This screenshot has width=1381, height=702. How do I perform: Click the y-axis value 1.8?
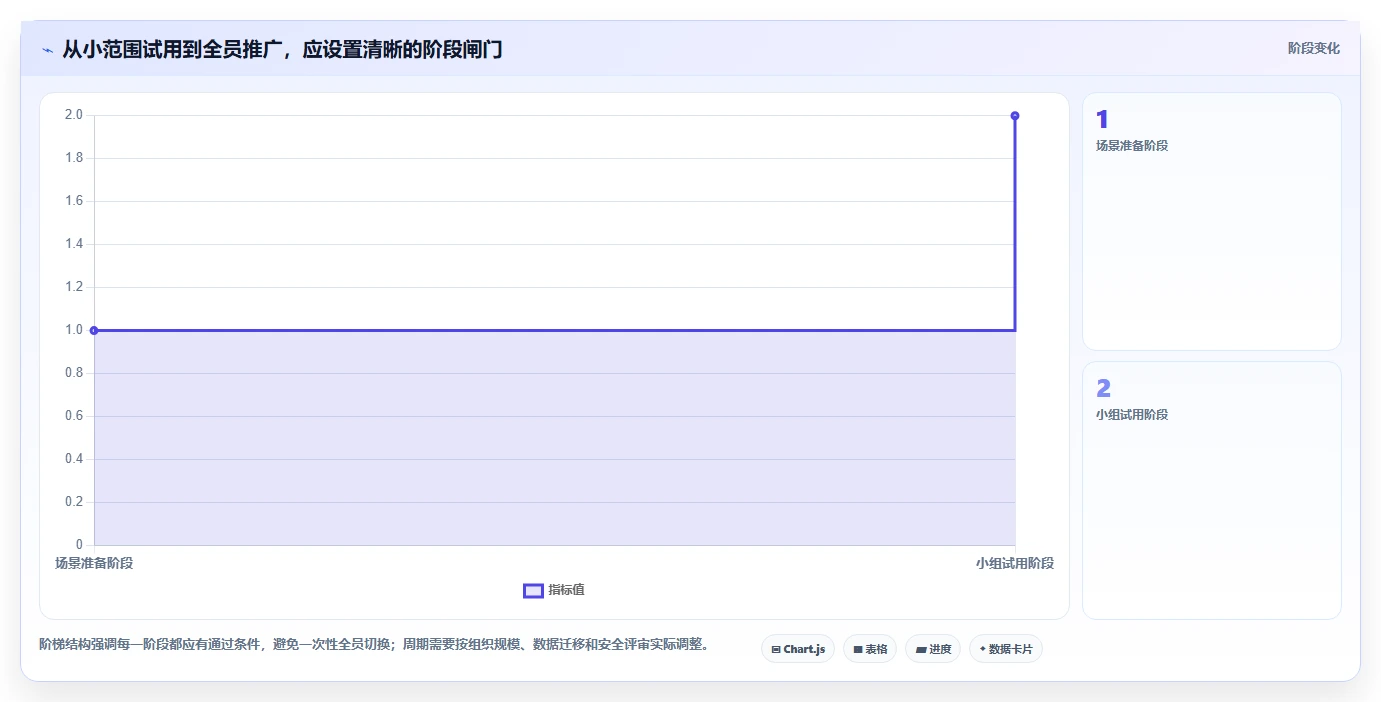tap(74, 158)
